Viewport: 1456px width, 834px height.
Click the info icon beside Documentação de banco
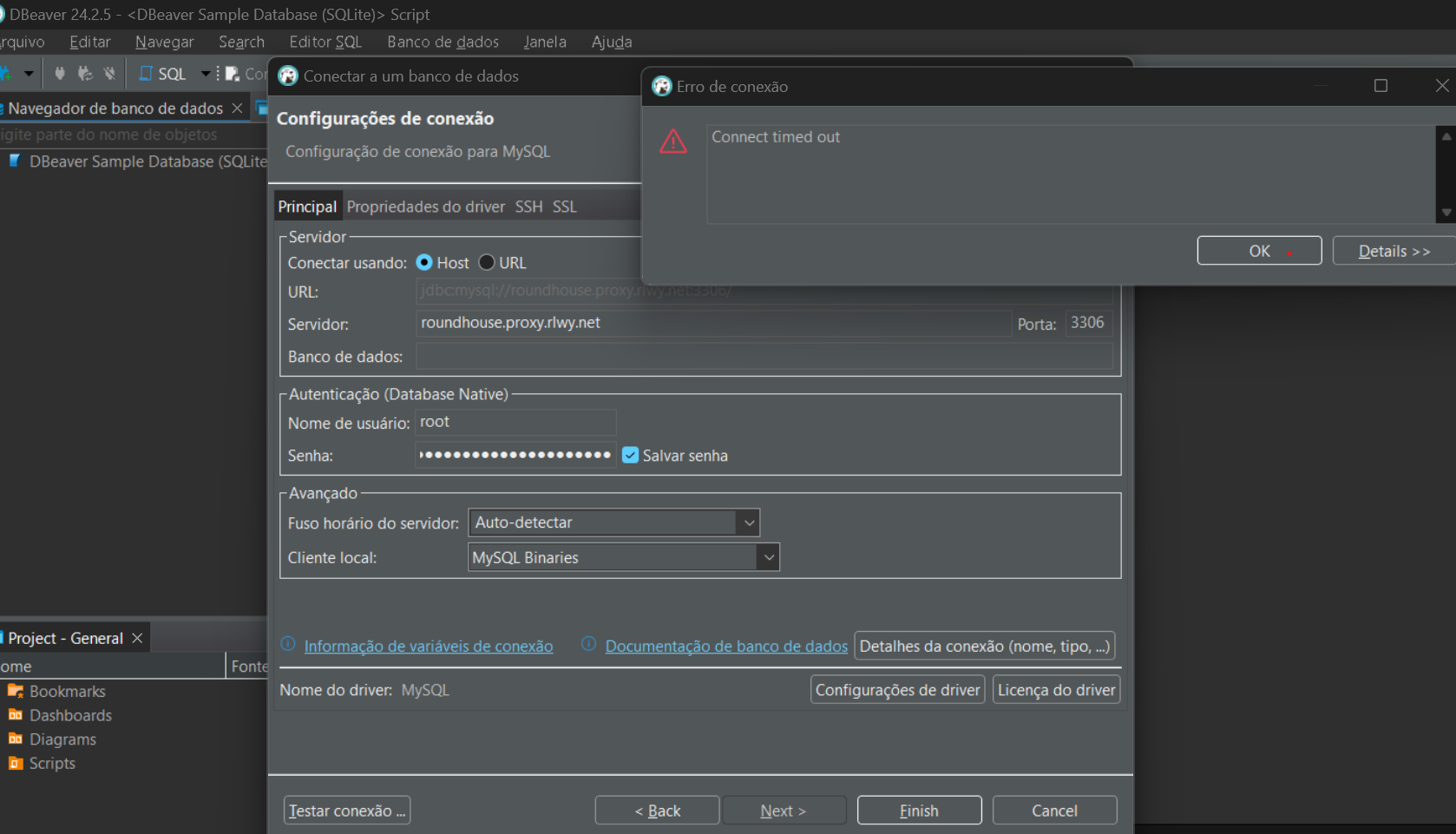coord(588,644)
